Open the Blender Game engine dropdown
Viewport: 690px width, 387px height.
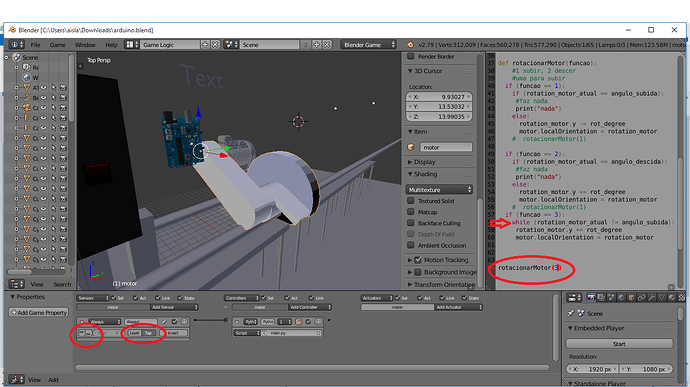click(x=368, y=44)
